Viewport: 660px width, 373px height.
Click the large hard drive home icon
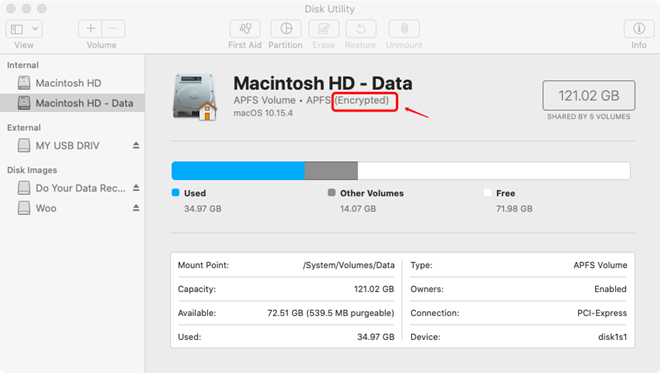[195, 97]
